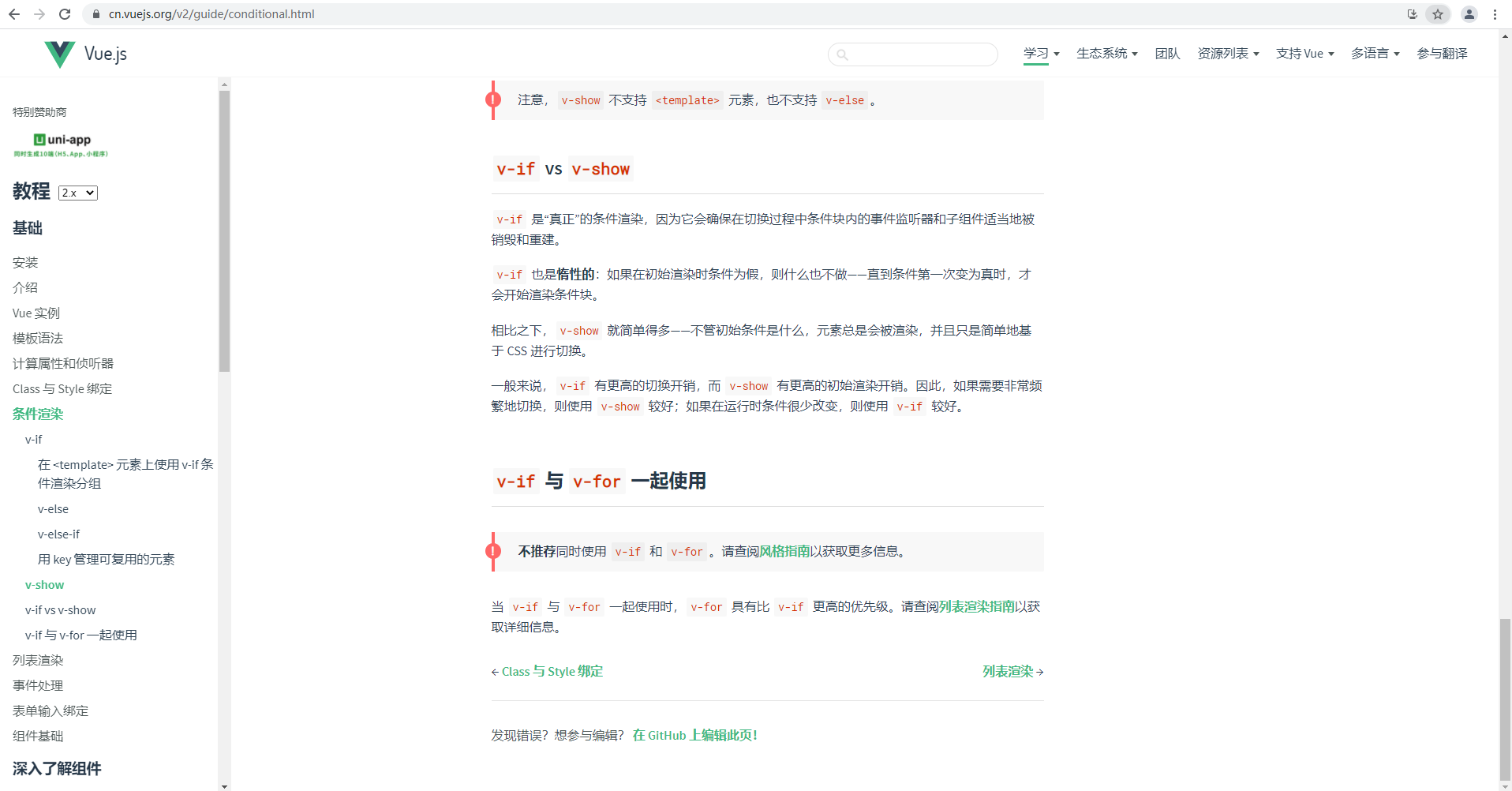Open the 风格指南 link
This screenshot has height=791, width=1512.
tap(784, 552)
